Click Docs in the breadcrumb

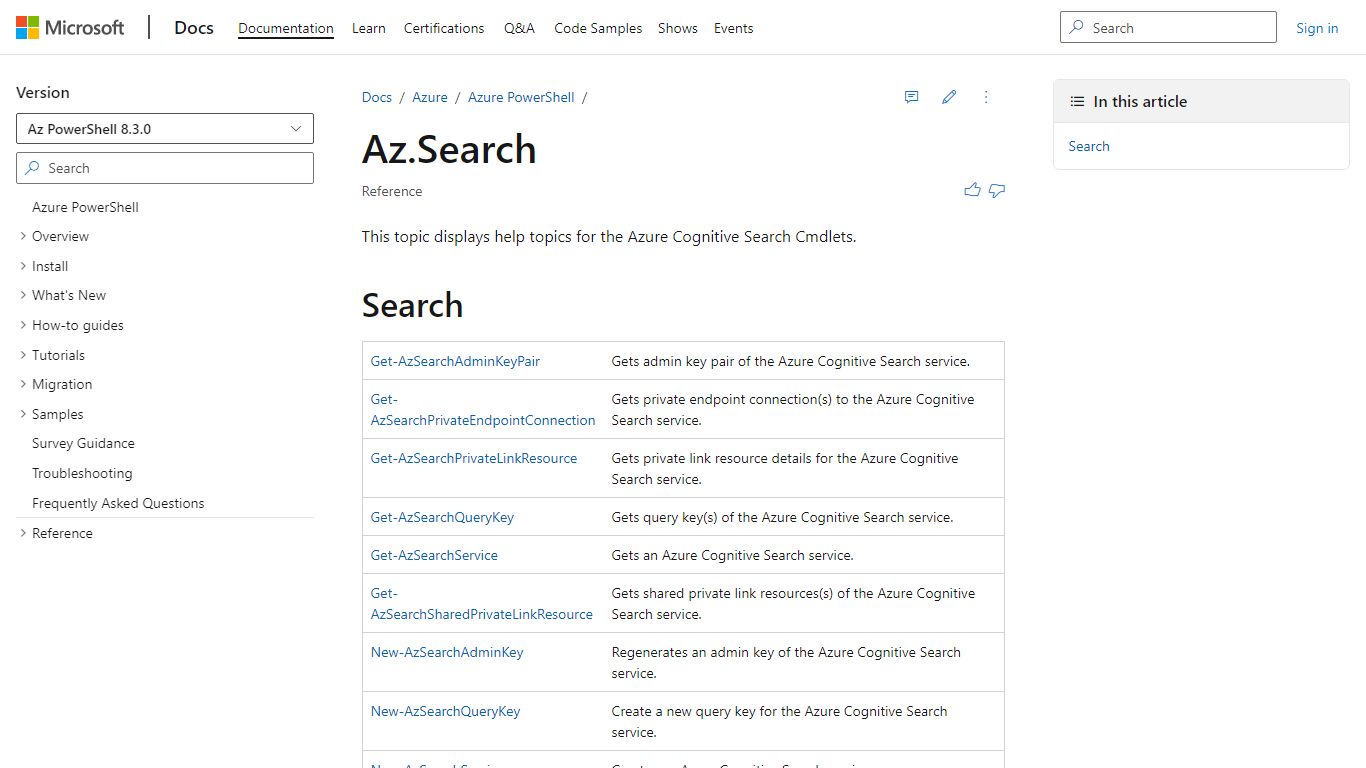tap(377, 97)
